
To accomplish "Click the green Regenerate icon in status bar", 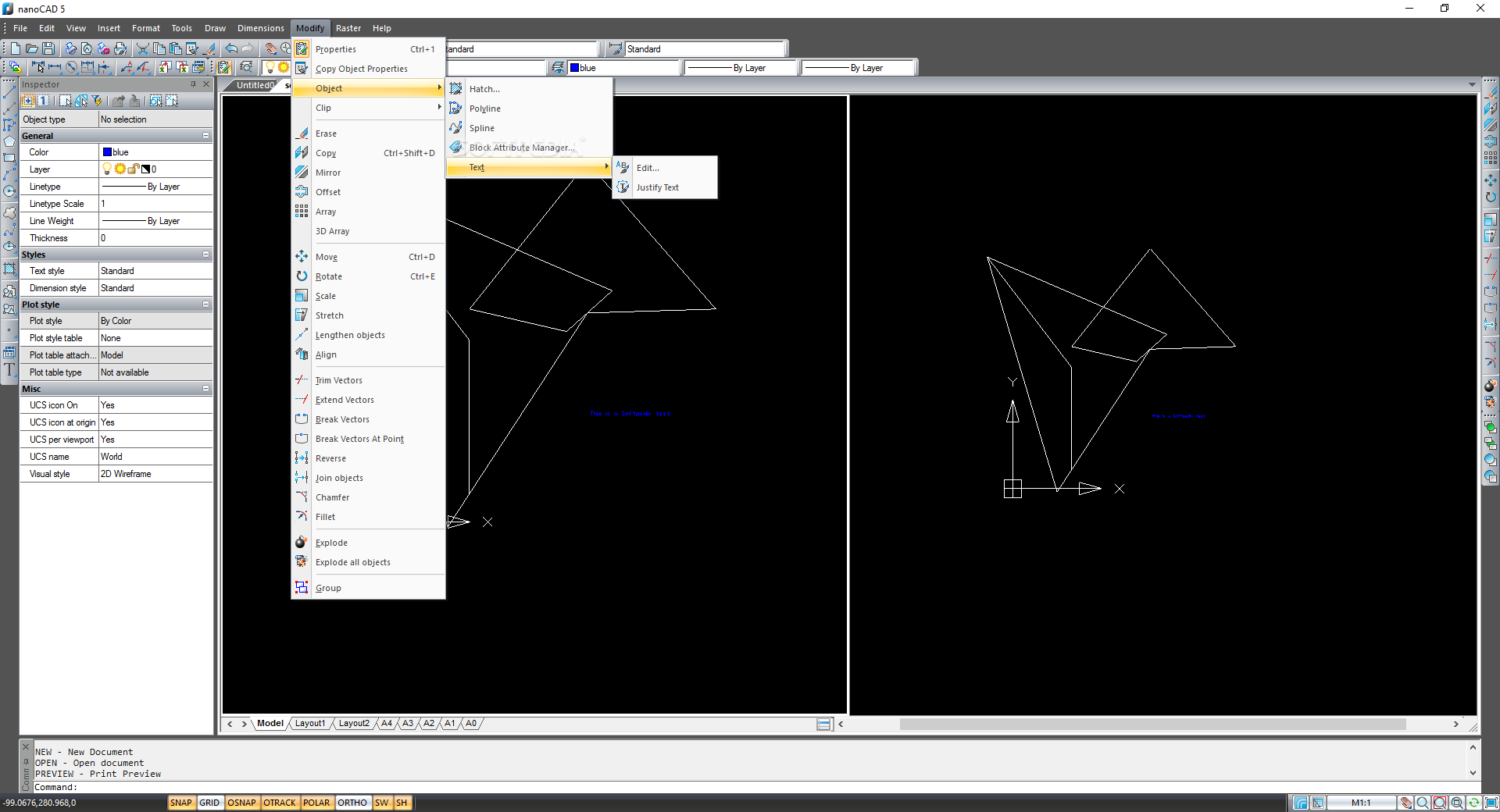I will click(x=1474, y=803).
